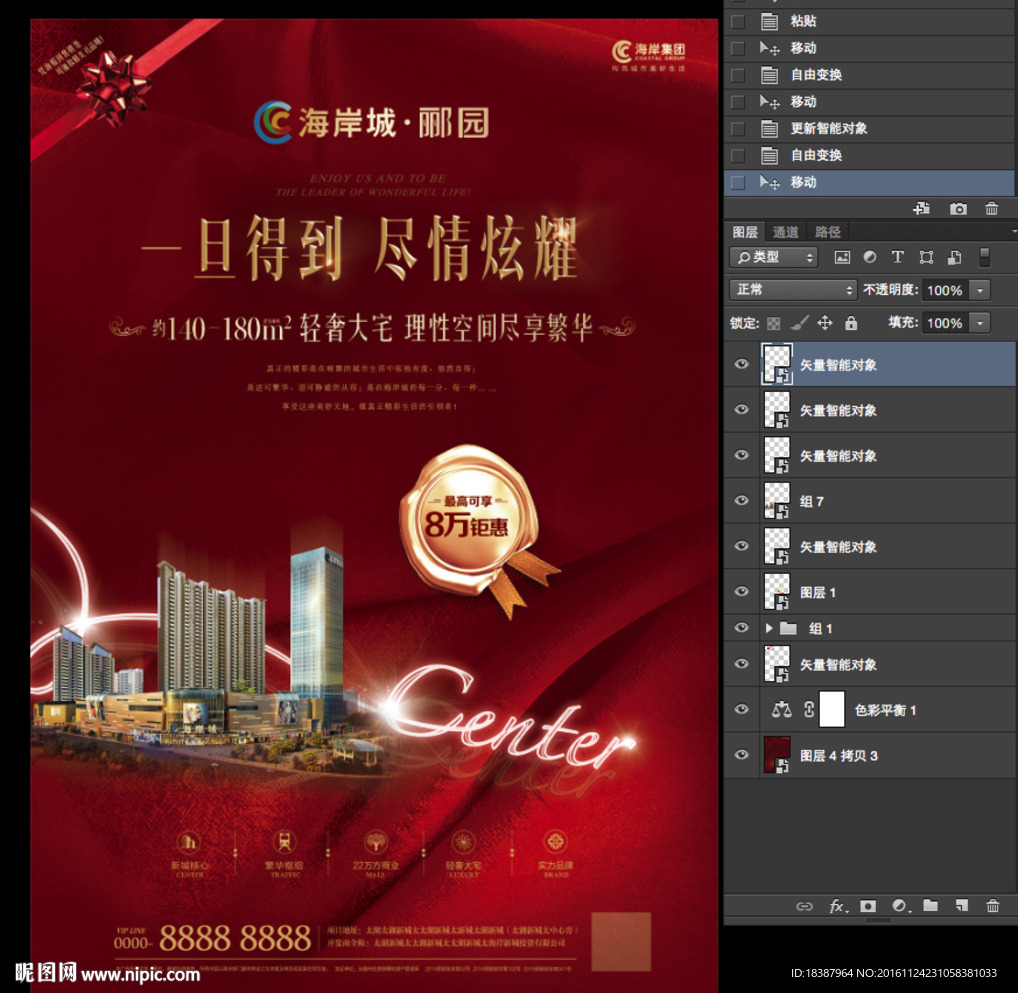1018x993 pixels.
Task: Click the add layer style fx icon
Action: [837, 906]
